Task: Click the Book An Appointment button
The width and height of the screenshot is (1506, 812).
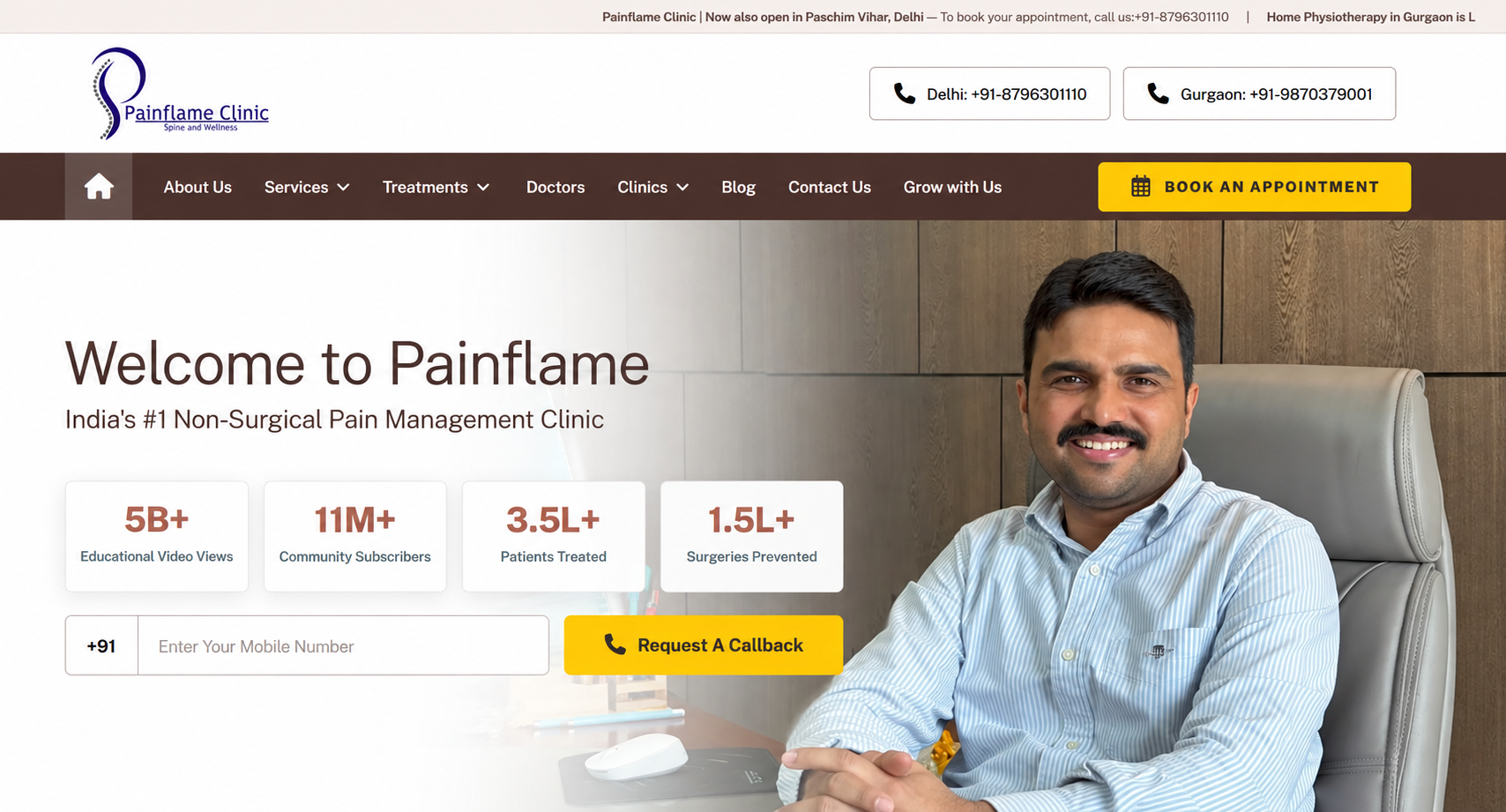Action: (1254, 187)
